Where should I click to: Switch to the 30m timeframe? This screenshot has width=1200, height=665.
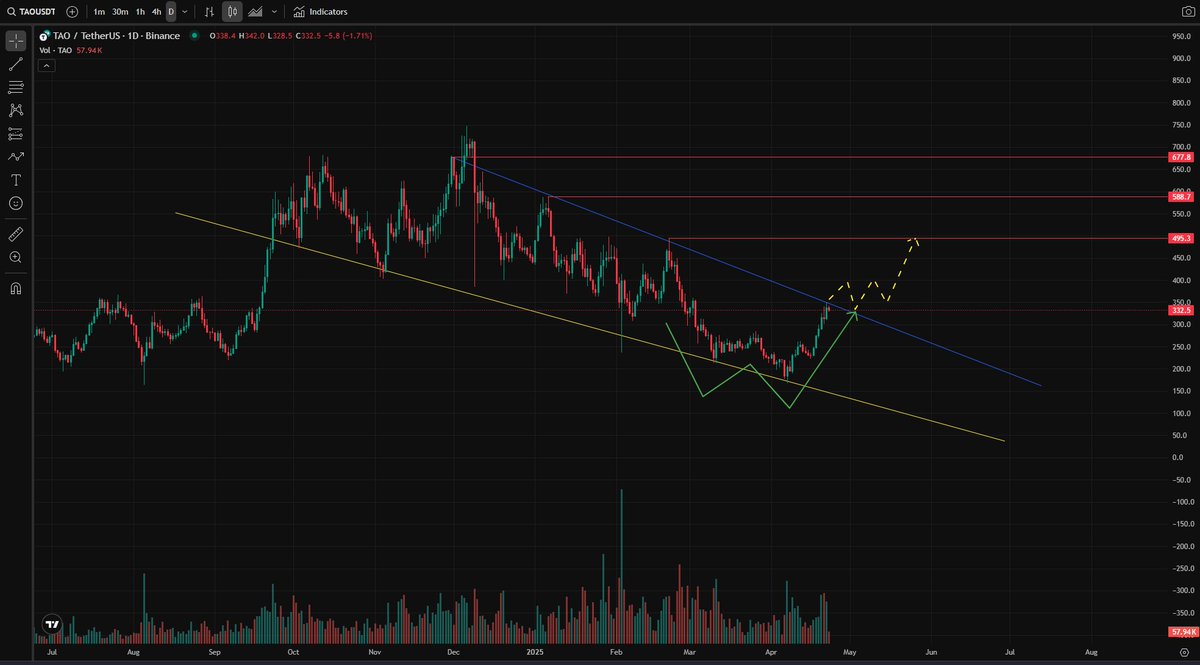point(120,12)
